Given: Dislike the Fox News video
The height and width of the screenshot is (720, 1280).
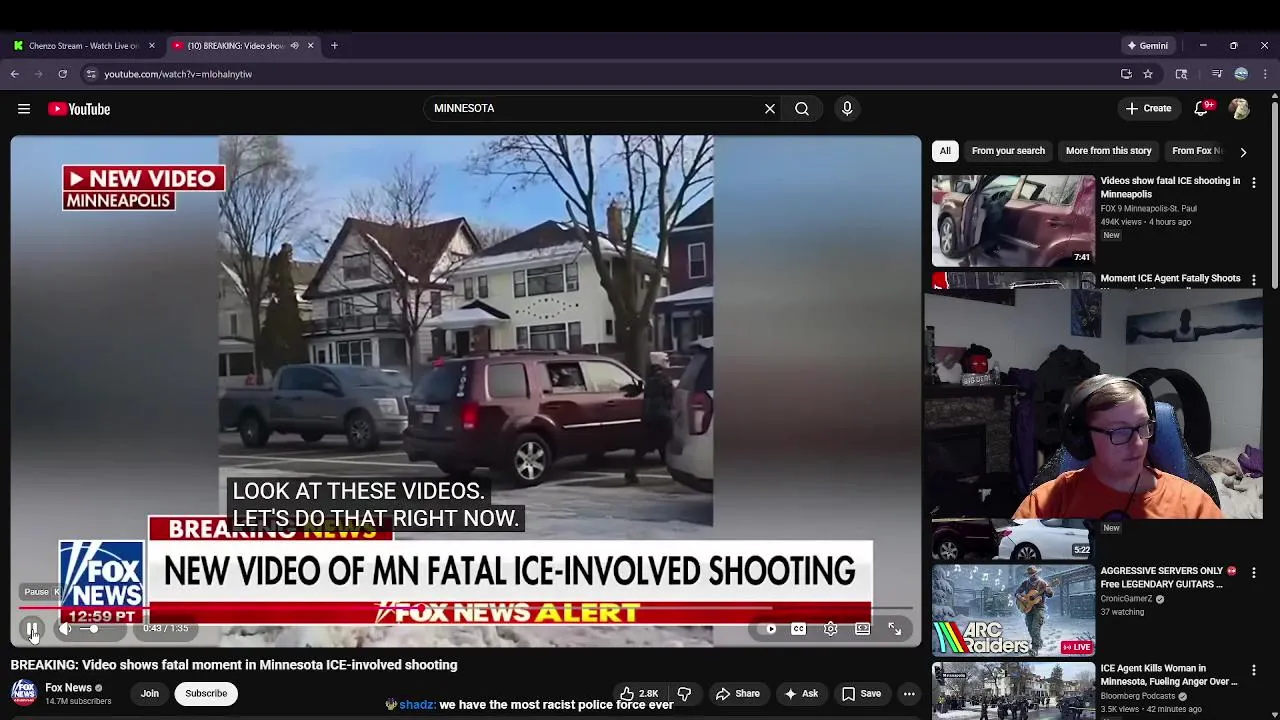Looking at the screenshot, I should click(685, 694).
